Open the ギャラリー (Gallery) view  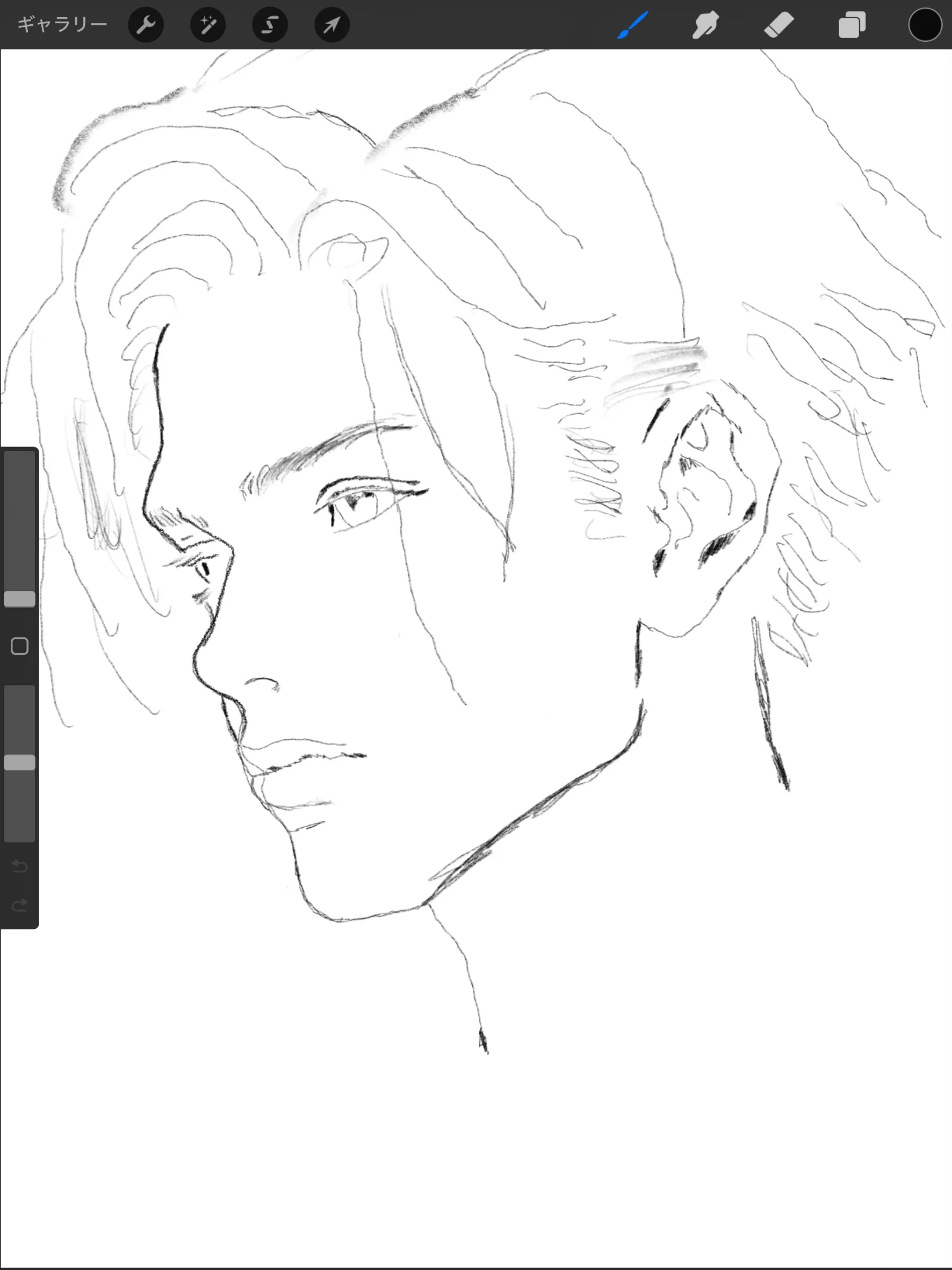pyautogui.click(x=62, y=24)
